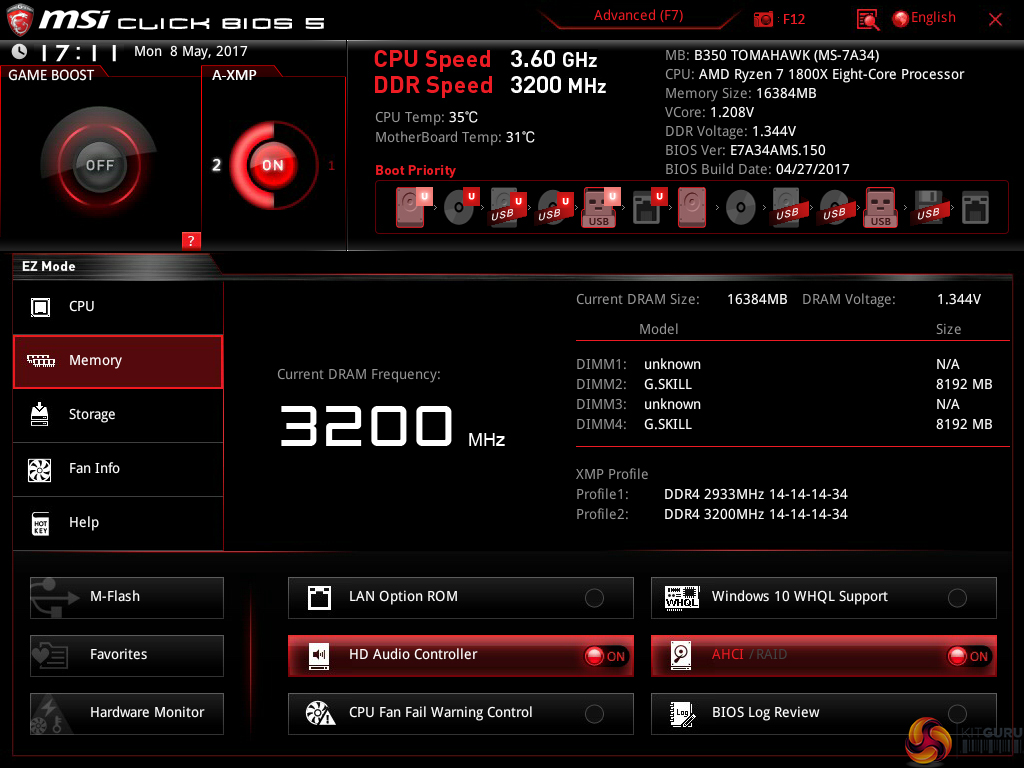Screen dimensions: 1024x768
Task: Open the Storage section
Action: pos(118,415)
